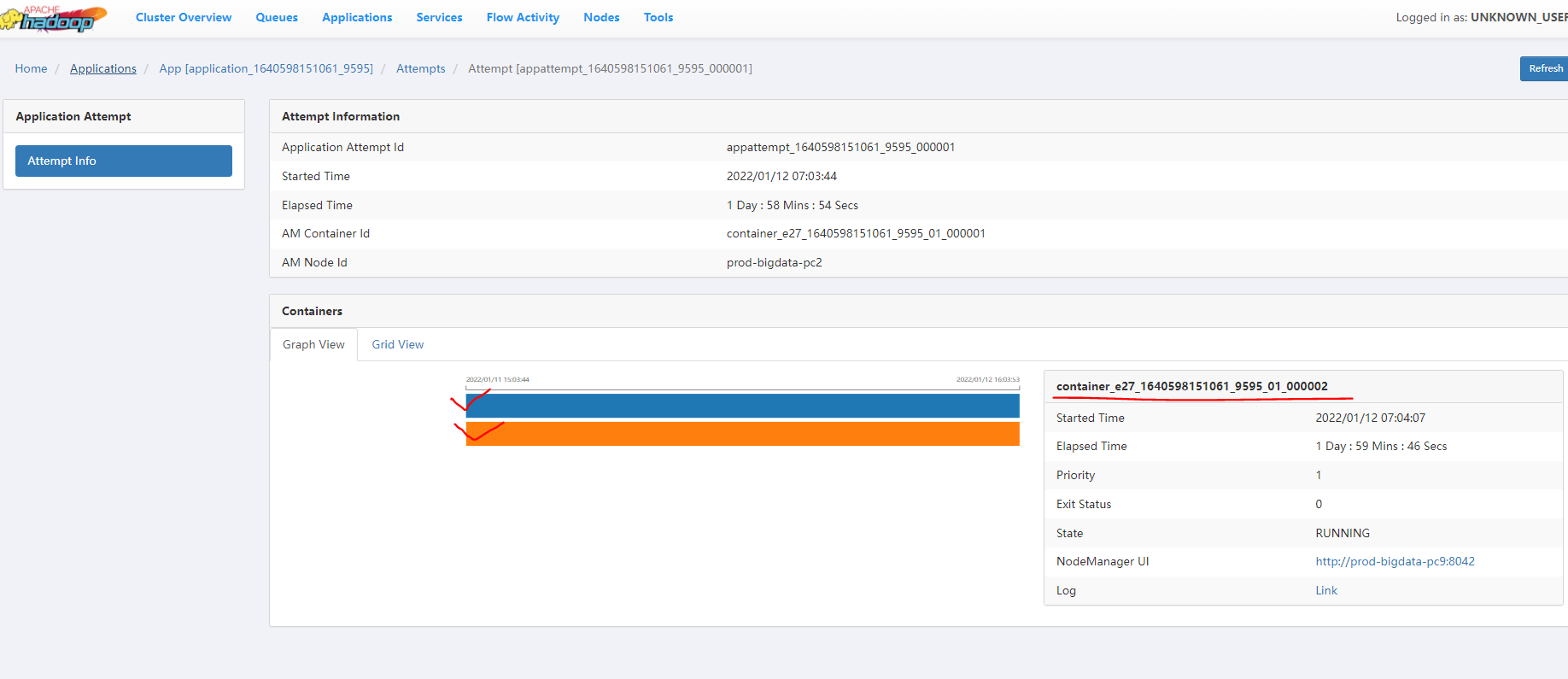Click the Exit Status label

[x=1083, y=504]
